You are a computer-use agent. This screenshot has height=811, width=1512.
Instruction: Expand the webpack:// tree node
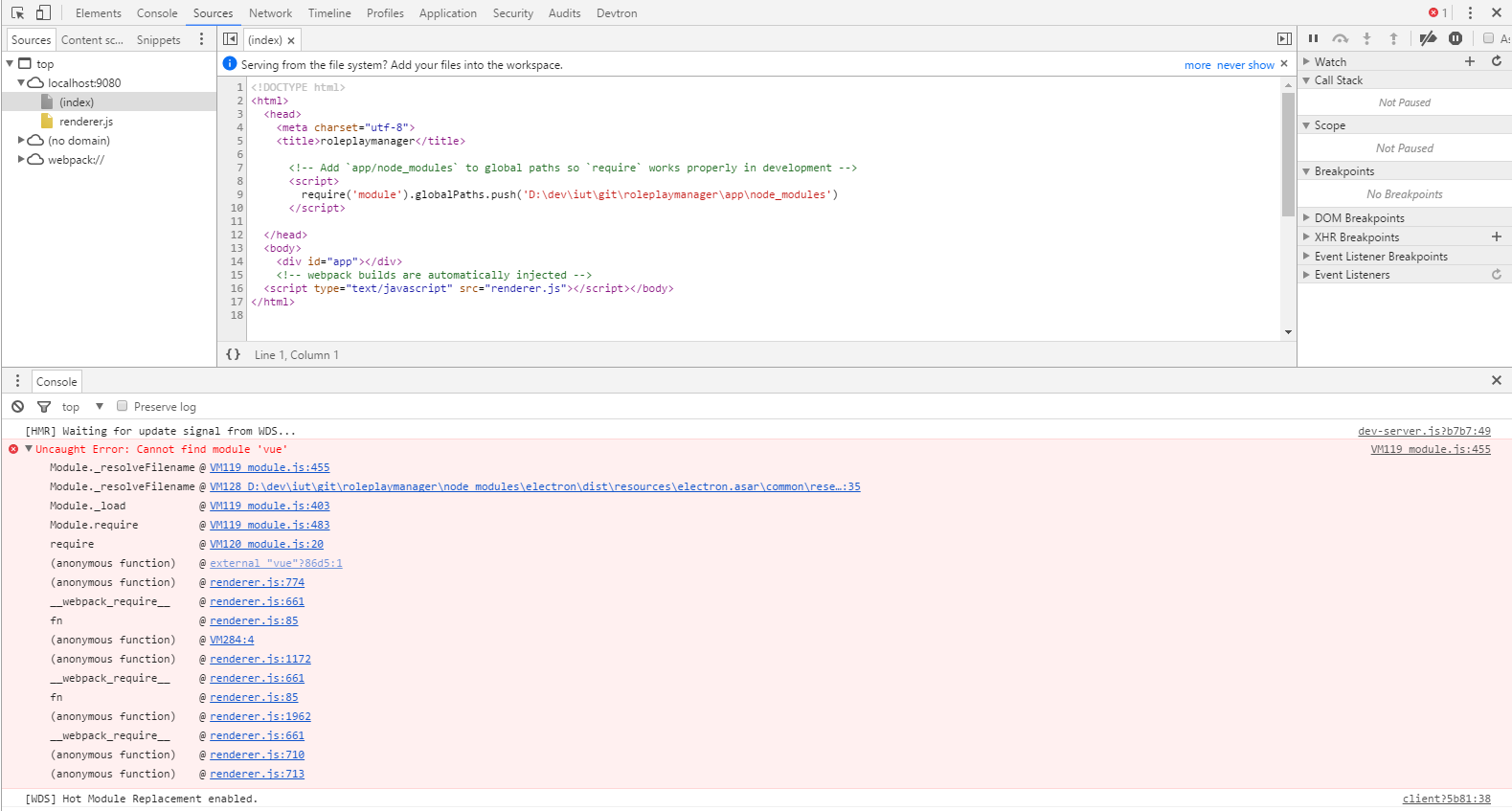(x=21, y=160)
